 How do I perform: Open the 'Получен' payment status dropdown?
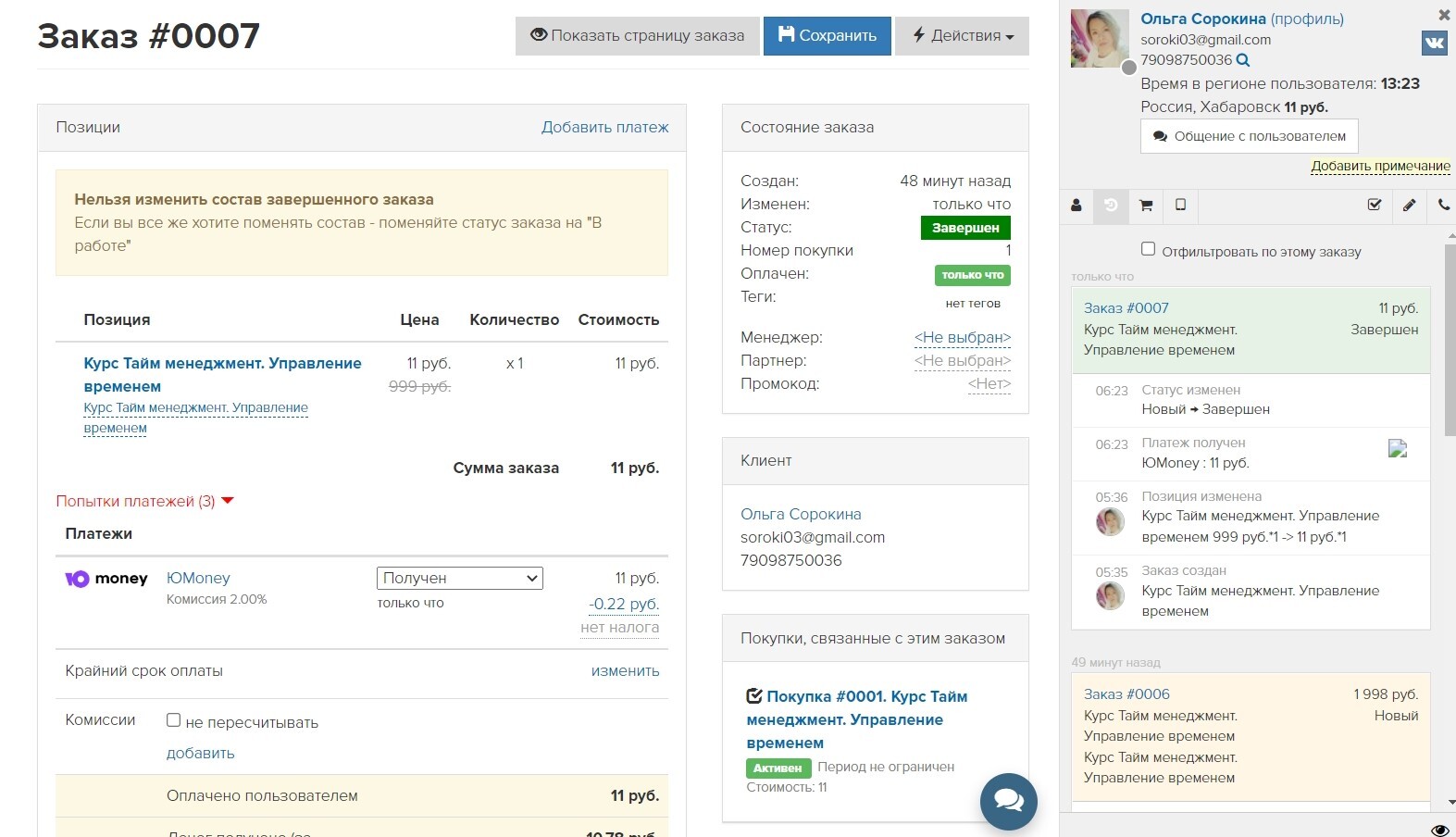pyautogui.click(x=459, y=578)
